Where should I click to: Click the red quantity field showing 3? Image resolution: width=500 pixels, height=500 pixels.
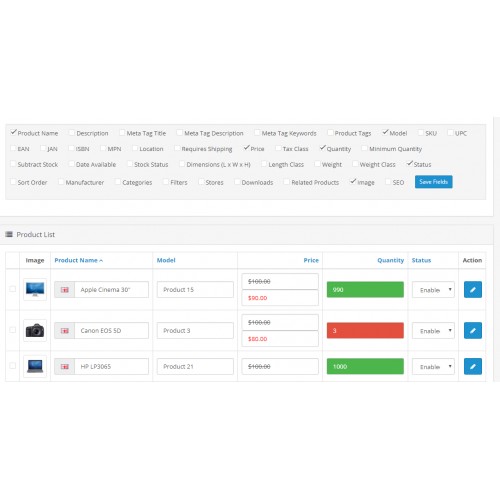pos(365,330)
